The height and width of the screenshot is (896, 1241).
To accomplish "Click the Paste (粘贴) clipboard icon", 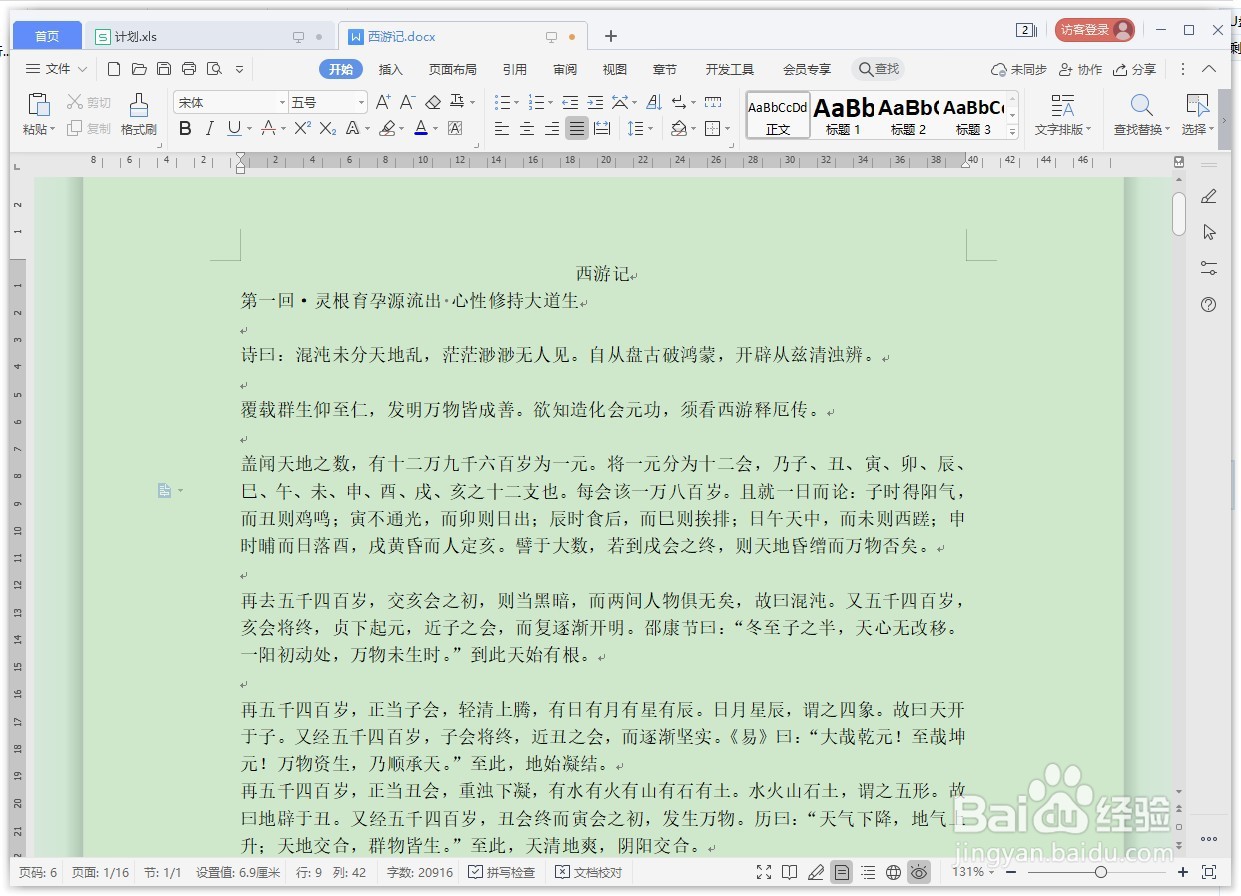I will (x=39, y=105).
